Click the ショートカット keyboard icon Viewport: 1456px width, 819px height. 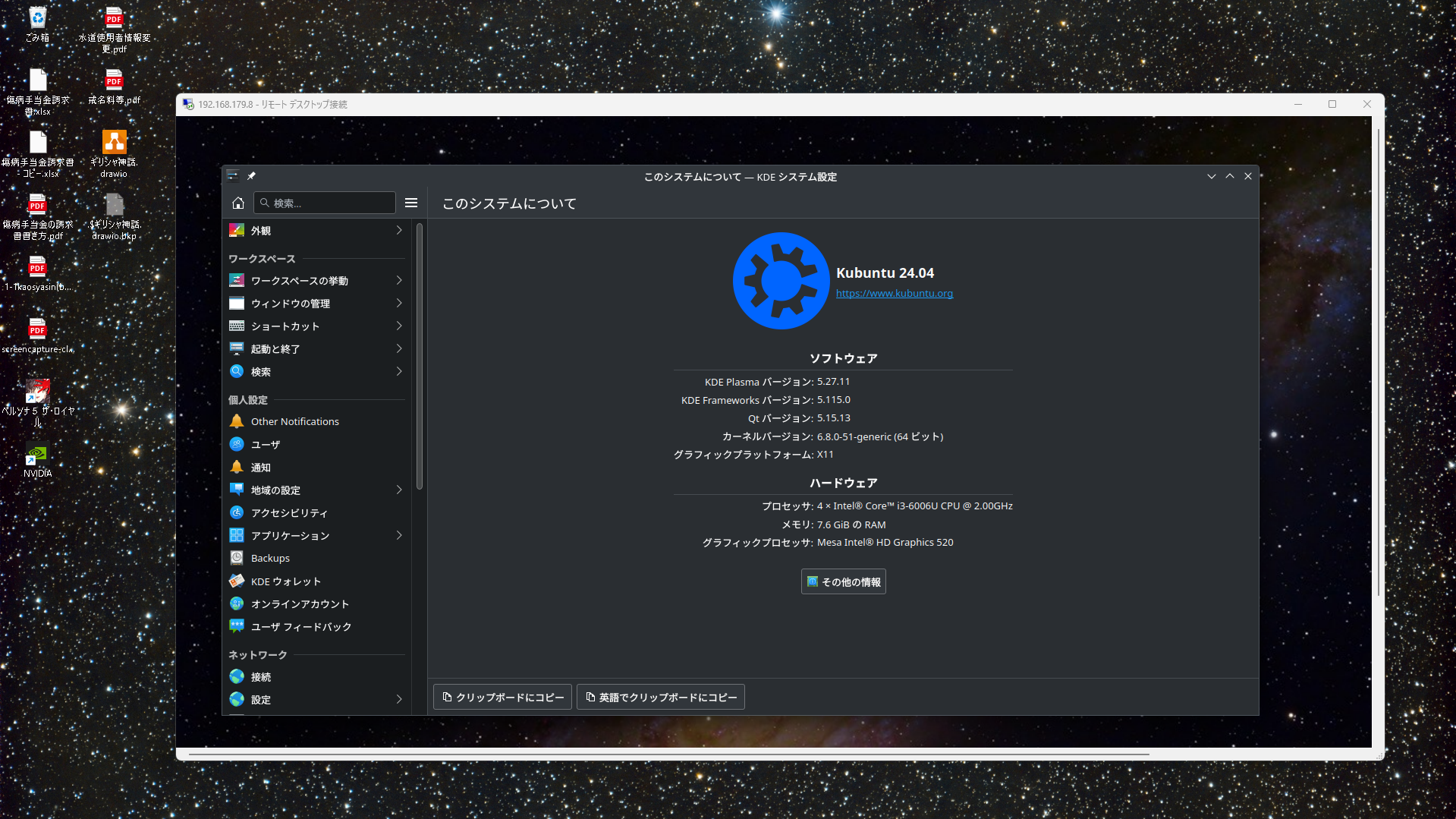237,326
